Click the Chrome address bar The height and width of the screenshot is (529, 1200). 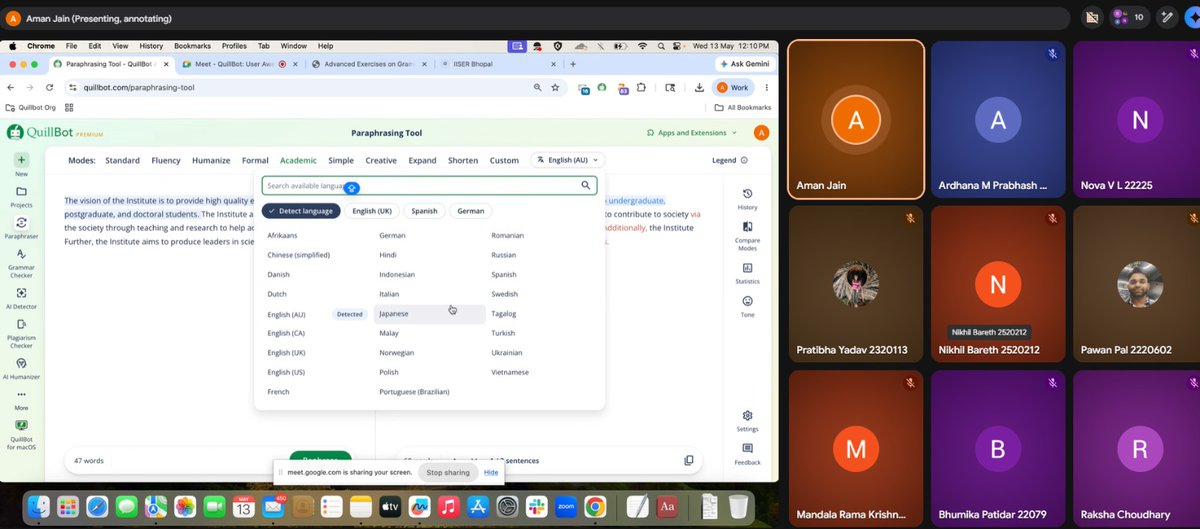point(314,87)
